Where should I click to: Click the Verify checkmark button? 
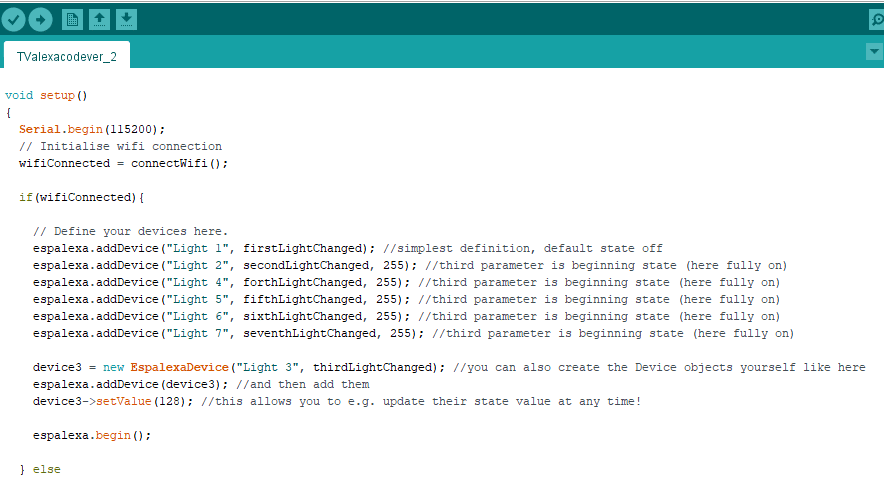click(13, 19)
